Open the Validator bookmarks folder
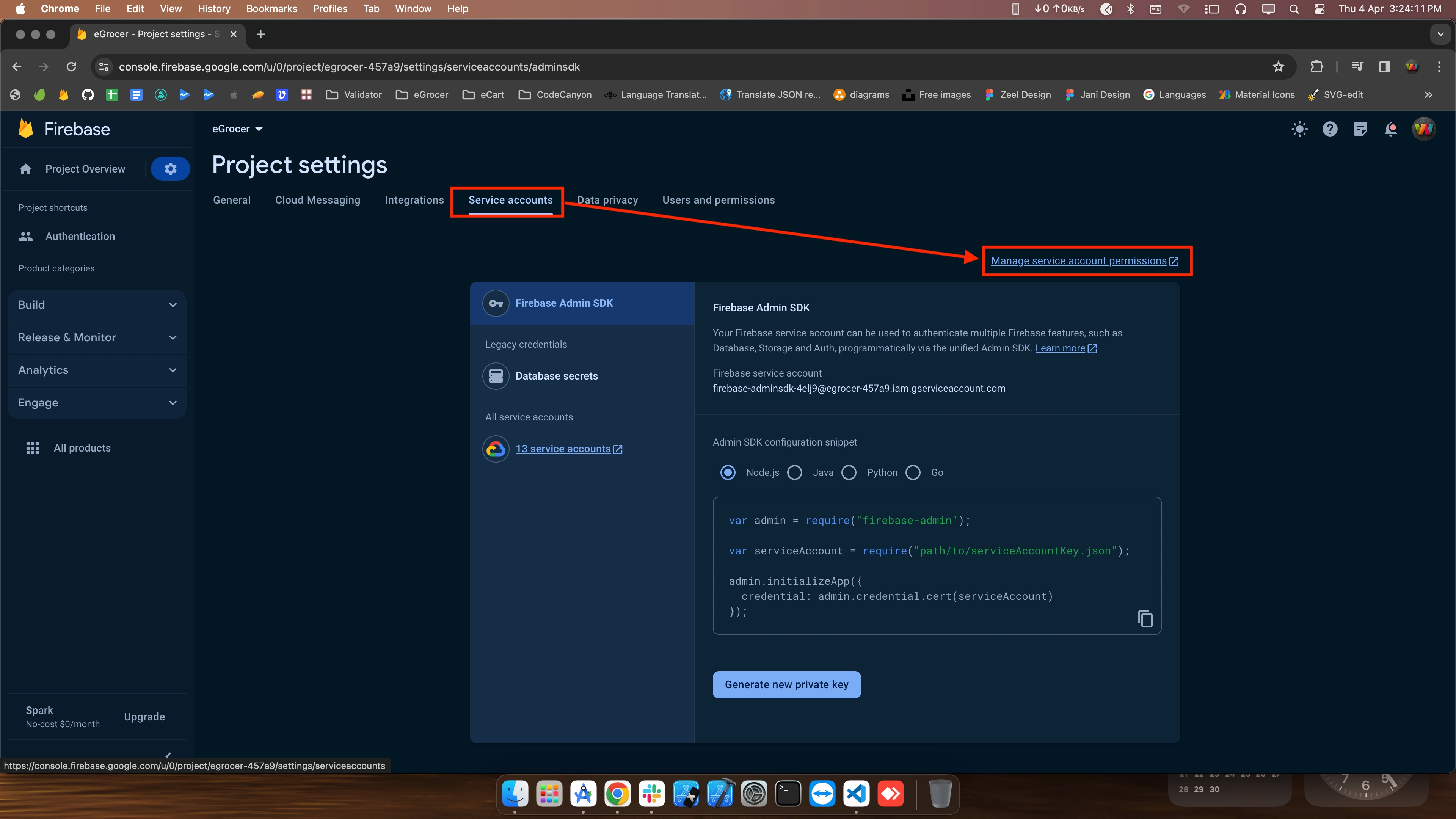 tap(354, 94)
